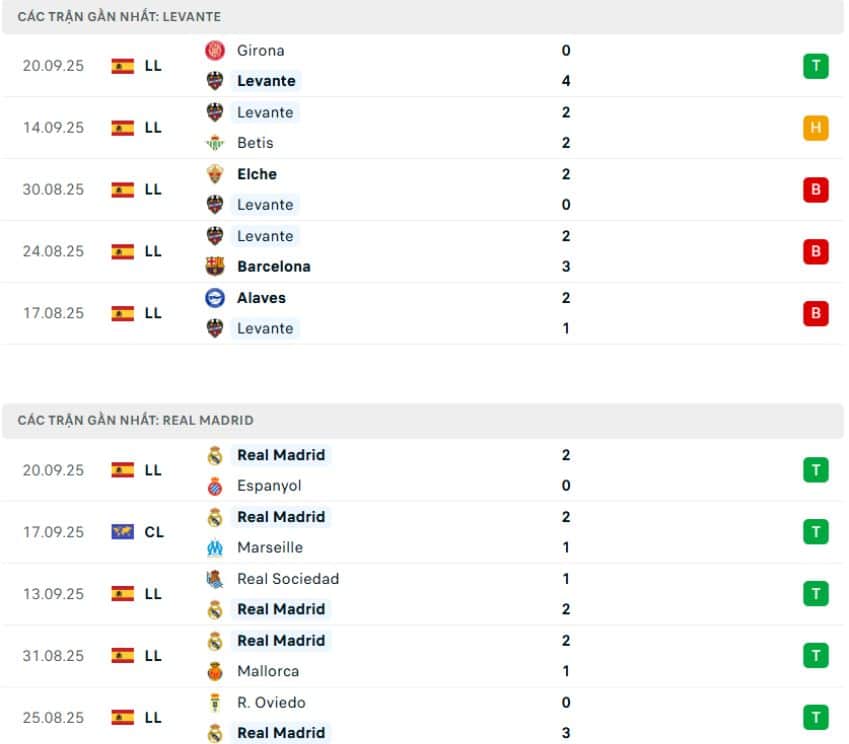Viewport: 849px width, 744px height.
Task: Select the Real Madrid recent matches header
Action: coord(135,421)
